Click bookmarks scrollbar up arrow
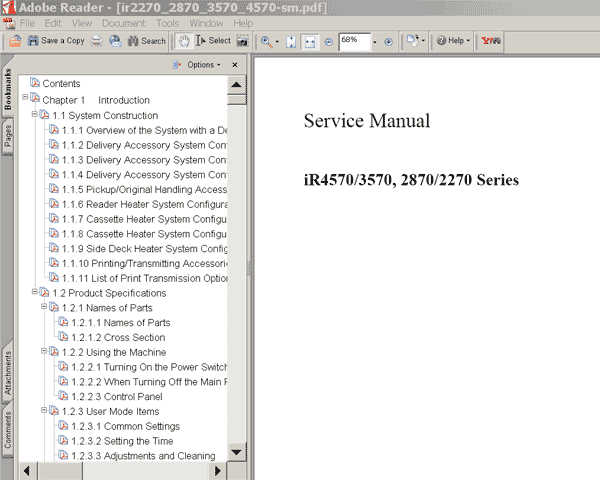This screenshot has width=600, height=480. 236,85
